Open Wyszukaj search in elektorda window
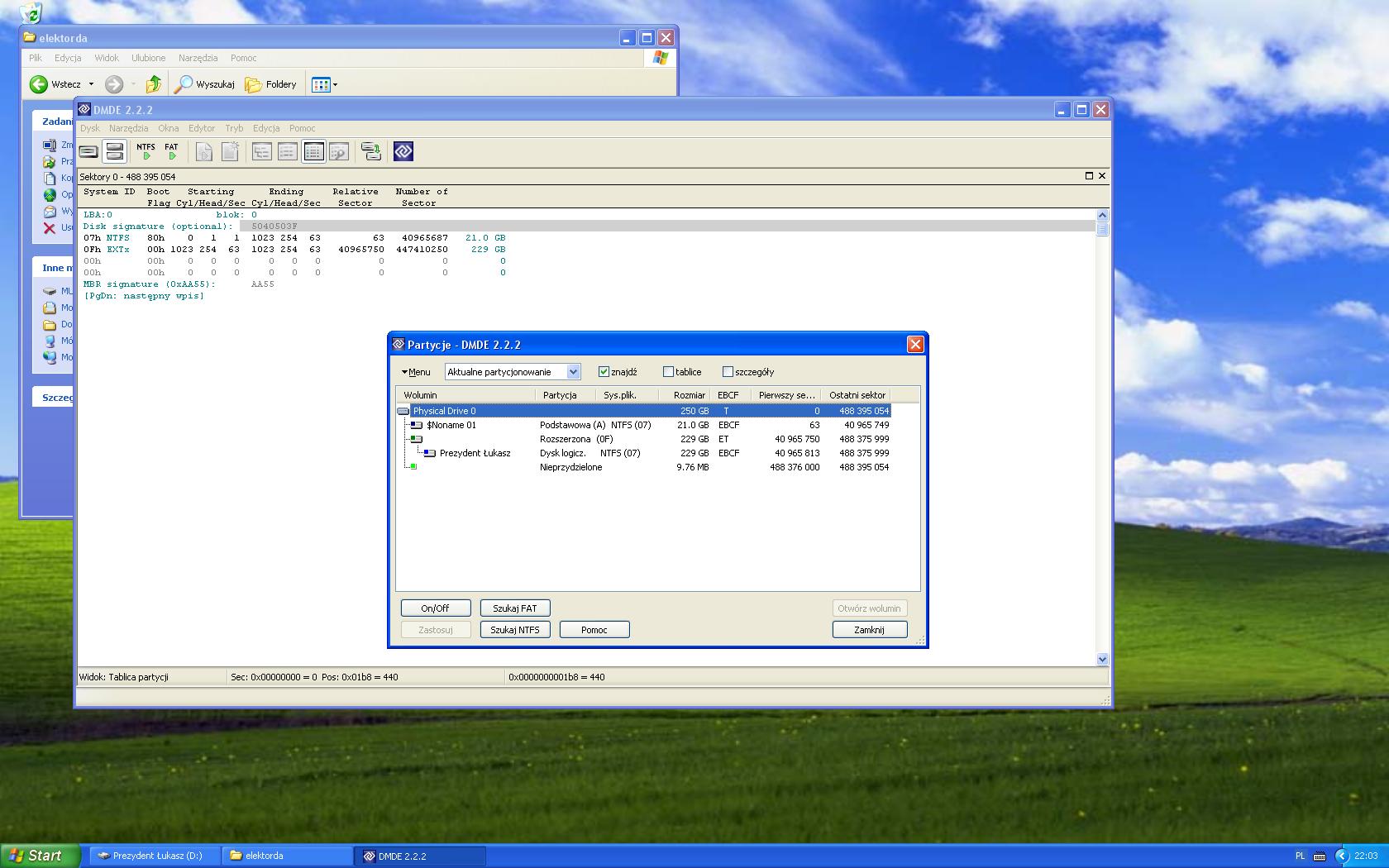The image size is (1389, 868). point(205,84)
